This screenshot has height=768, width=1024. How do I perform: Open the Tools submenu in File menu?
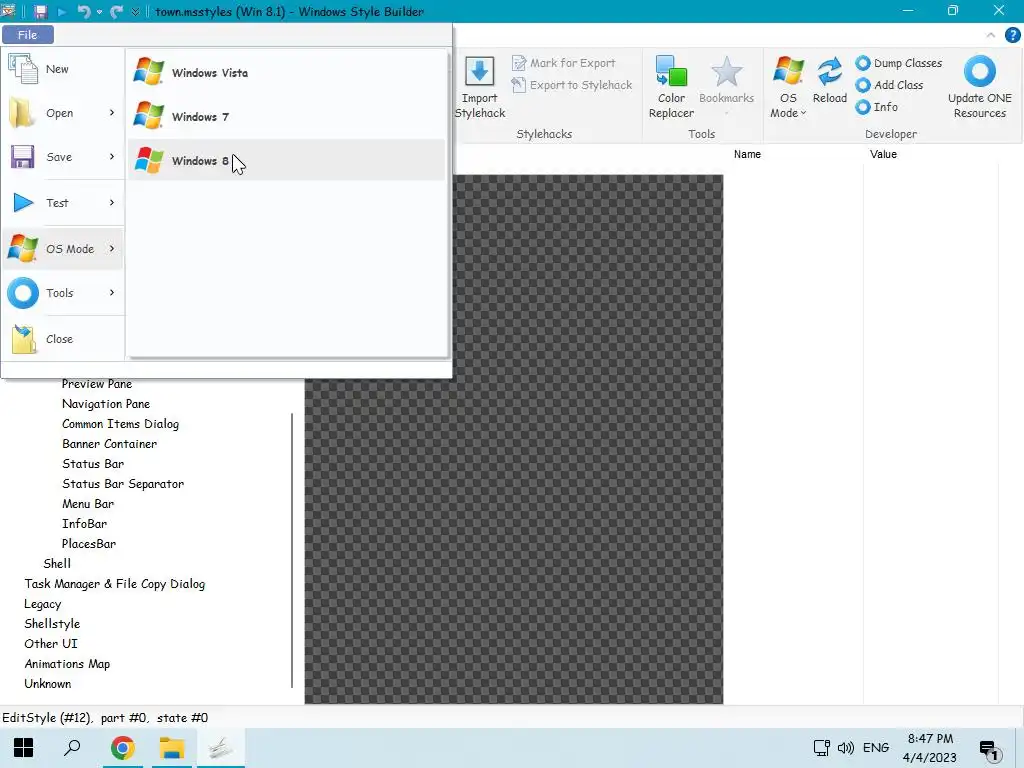63,293
